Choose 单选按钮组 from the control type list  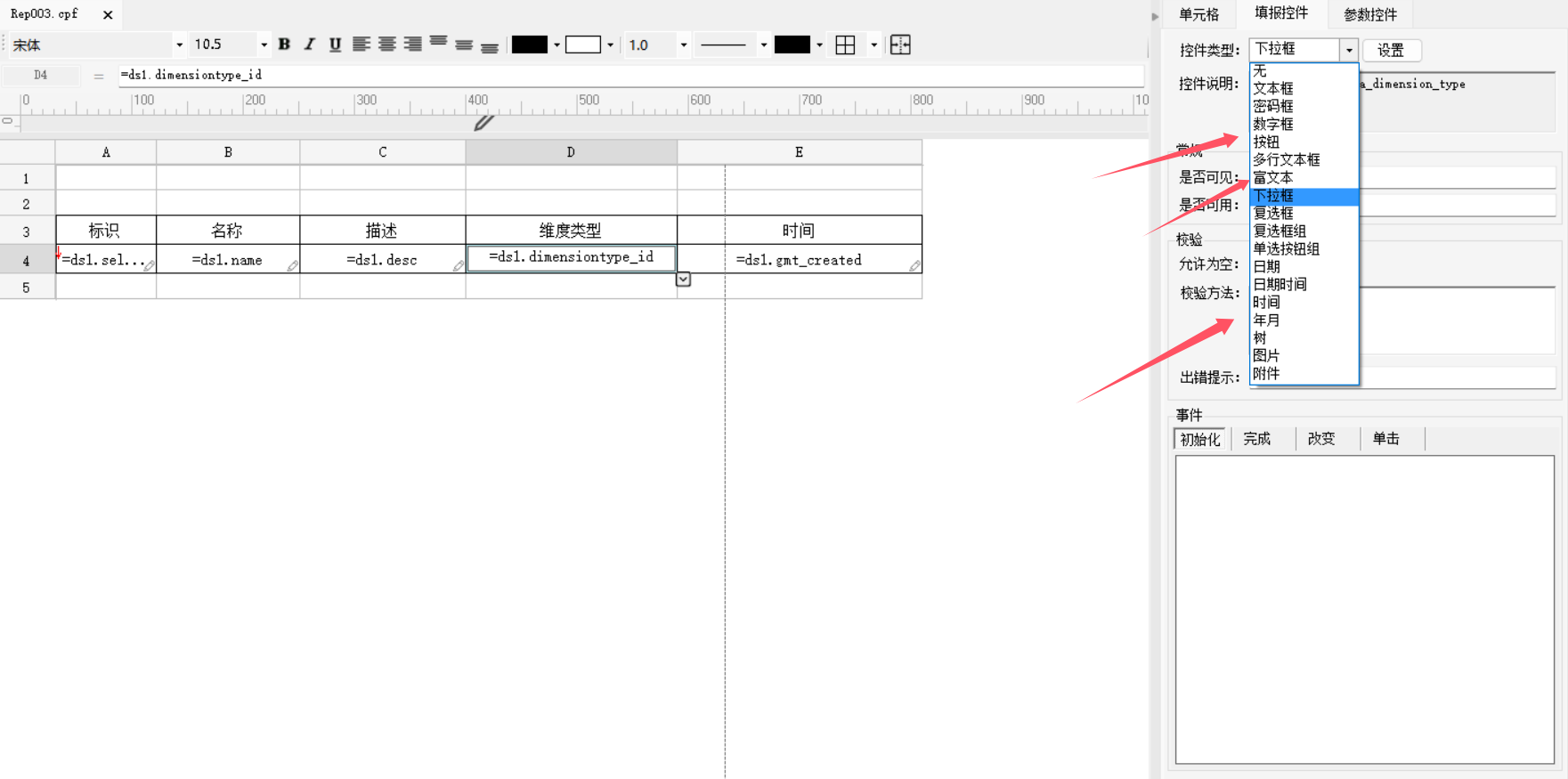pyautogui.click(x=1304, y=248)
